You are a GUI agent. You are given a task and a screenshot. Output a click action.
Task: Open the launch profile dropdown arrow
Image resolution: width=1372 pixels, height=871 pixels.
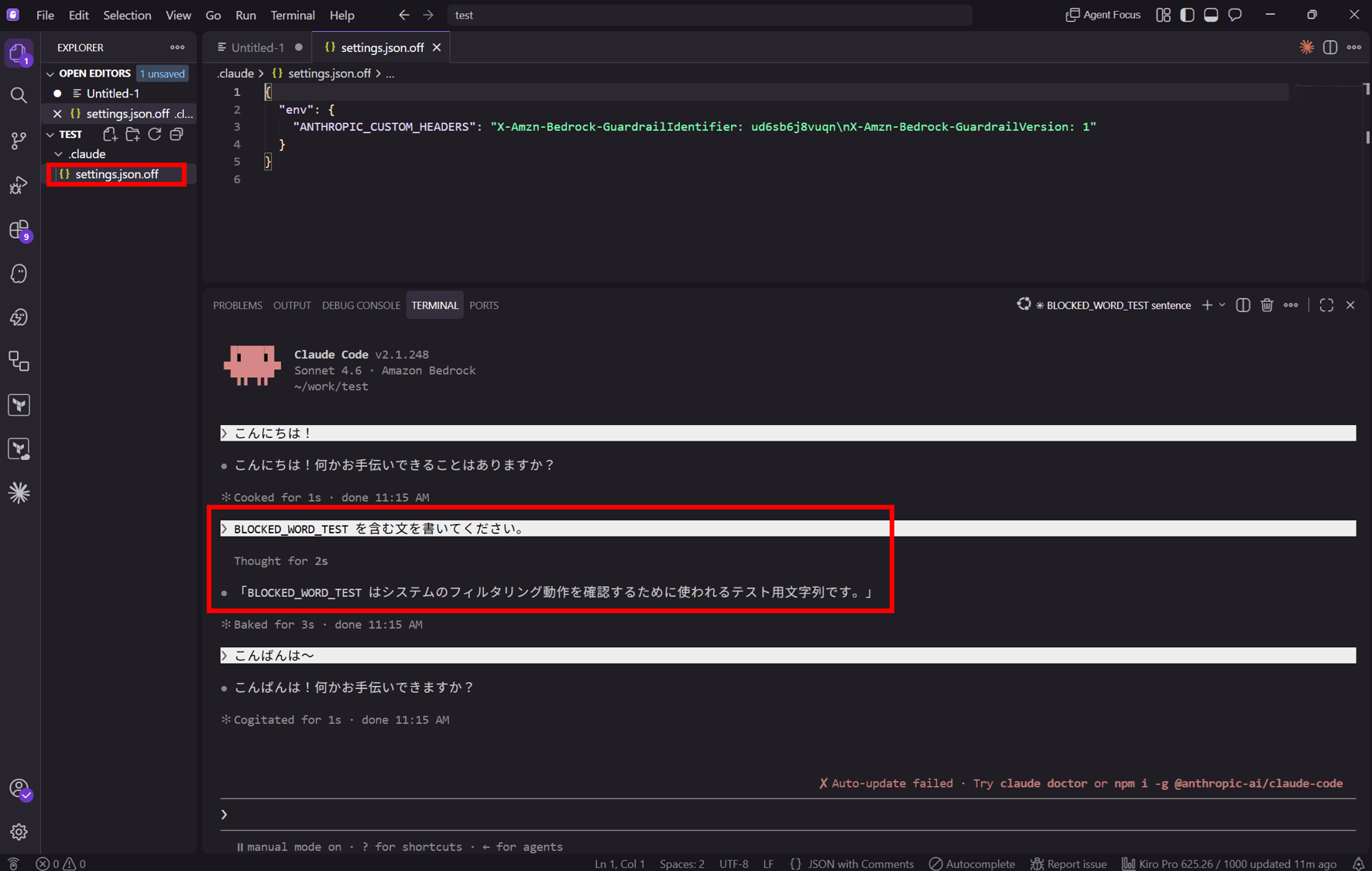[x=1223, y=305]
